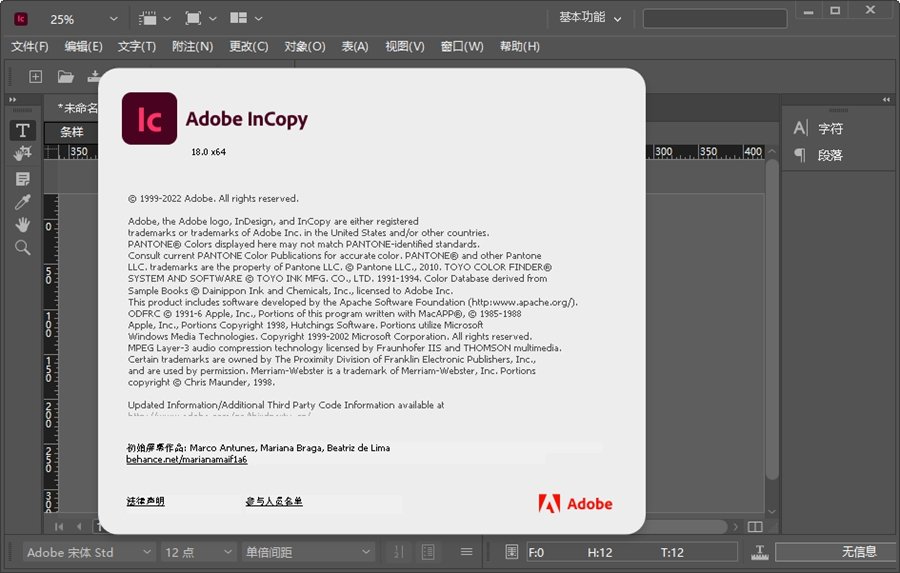This screenshot has height=573, width=900.
Task: Switch to the 条样 galley view tab
Action: [x=72, y=132]
